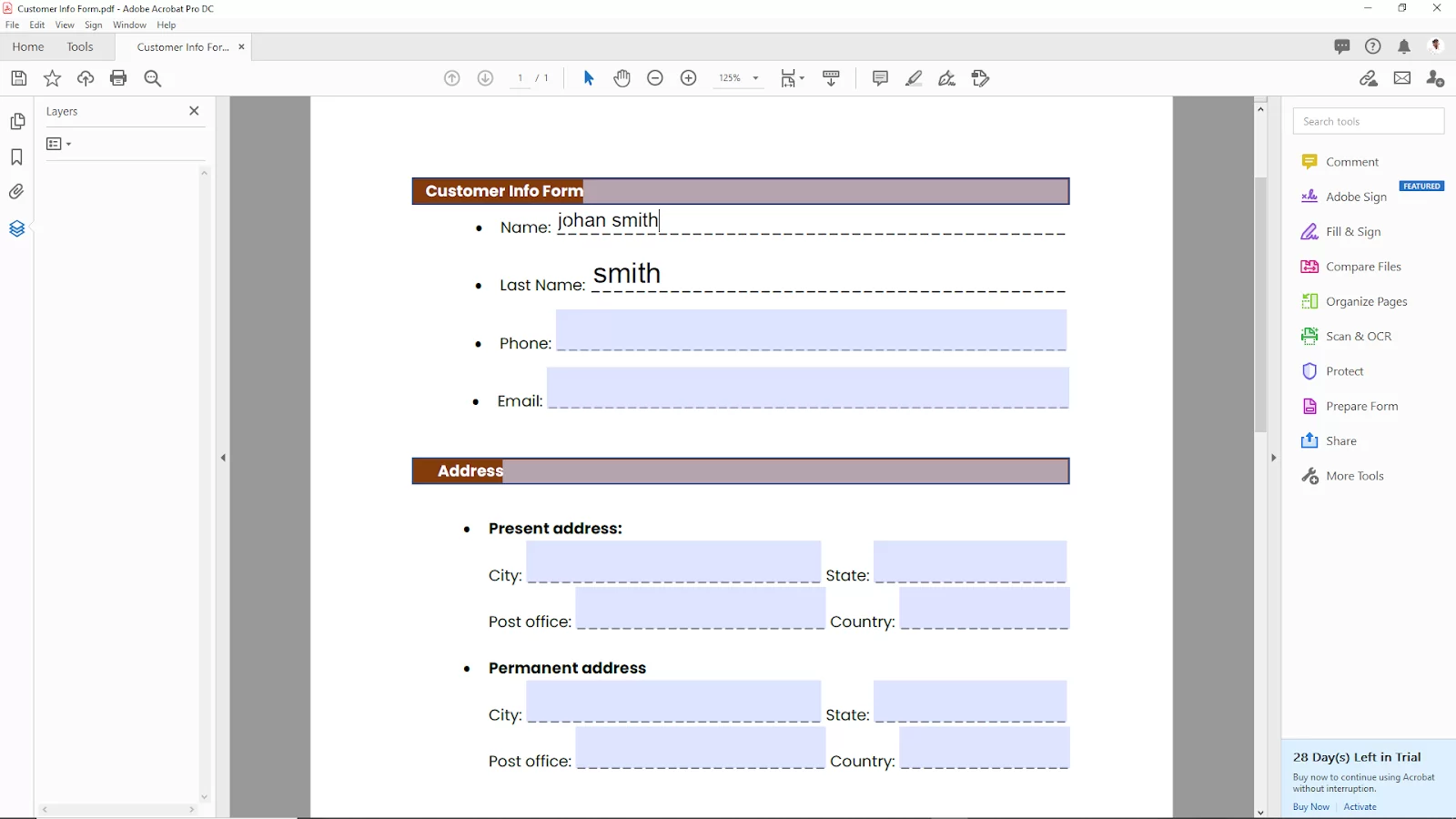The image size is (1456, 819).
Task: Click the star bookmark icon in toolbar
Action: [x=52, y=78]
